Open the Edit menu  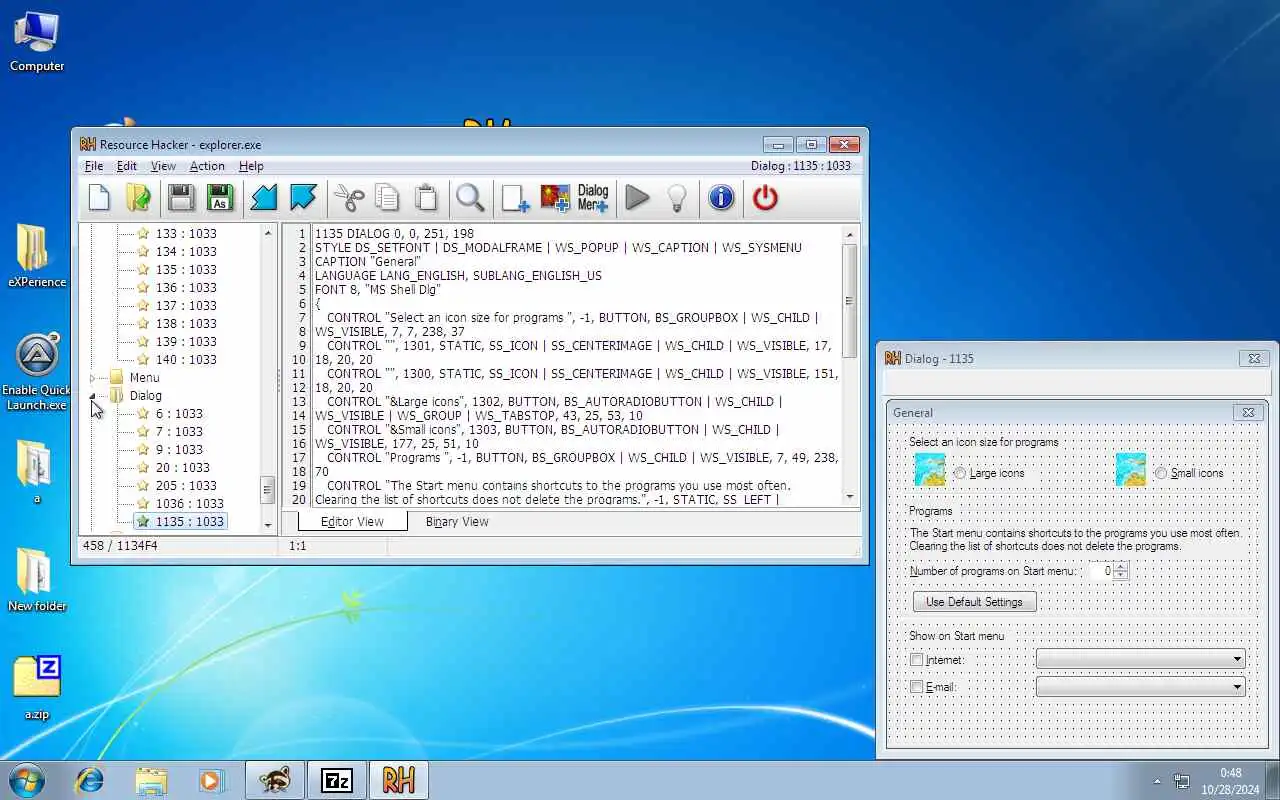pyautogui.click(x=127, y=166)
